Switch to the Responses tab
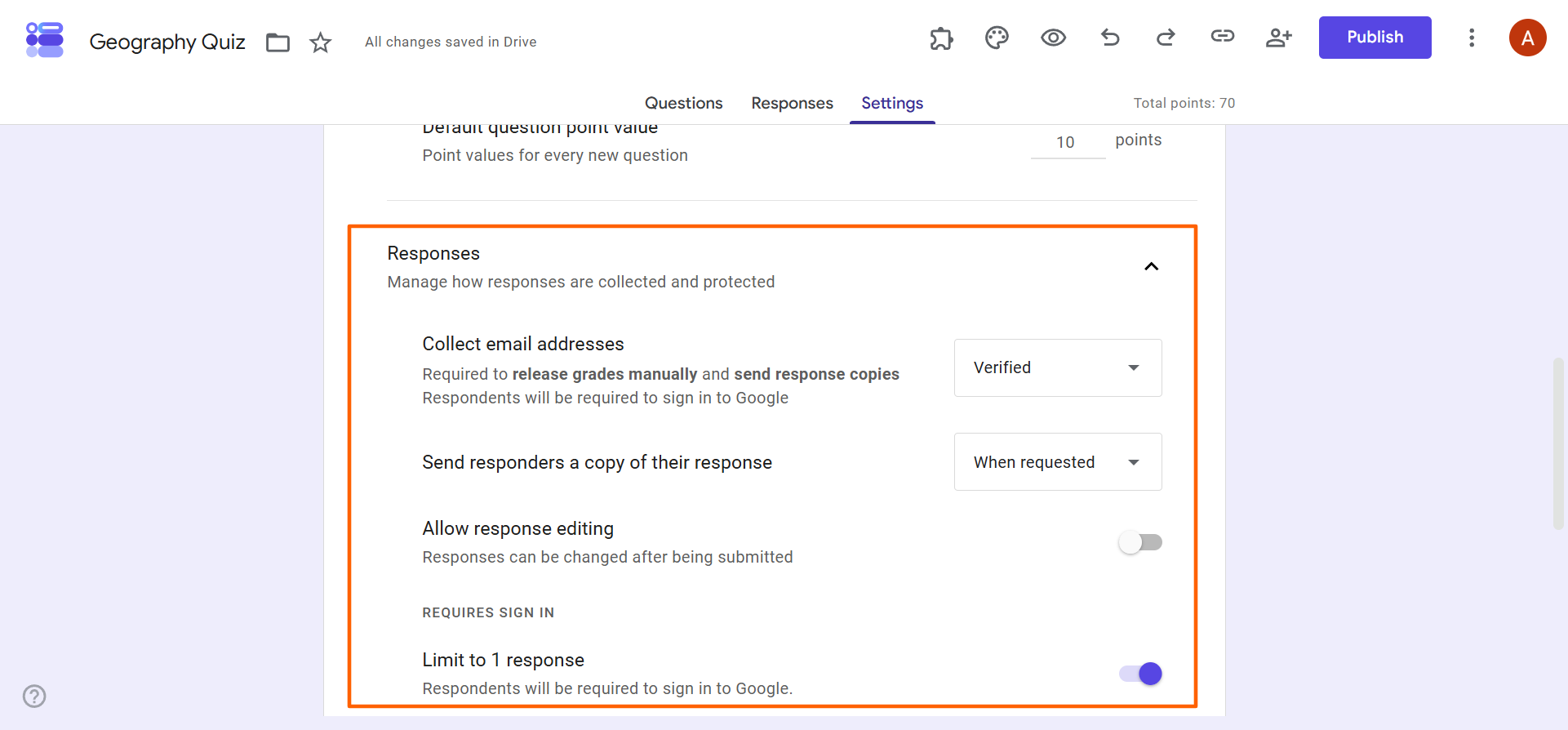 tap(793, 104)
